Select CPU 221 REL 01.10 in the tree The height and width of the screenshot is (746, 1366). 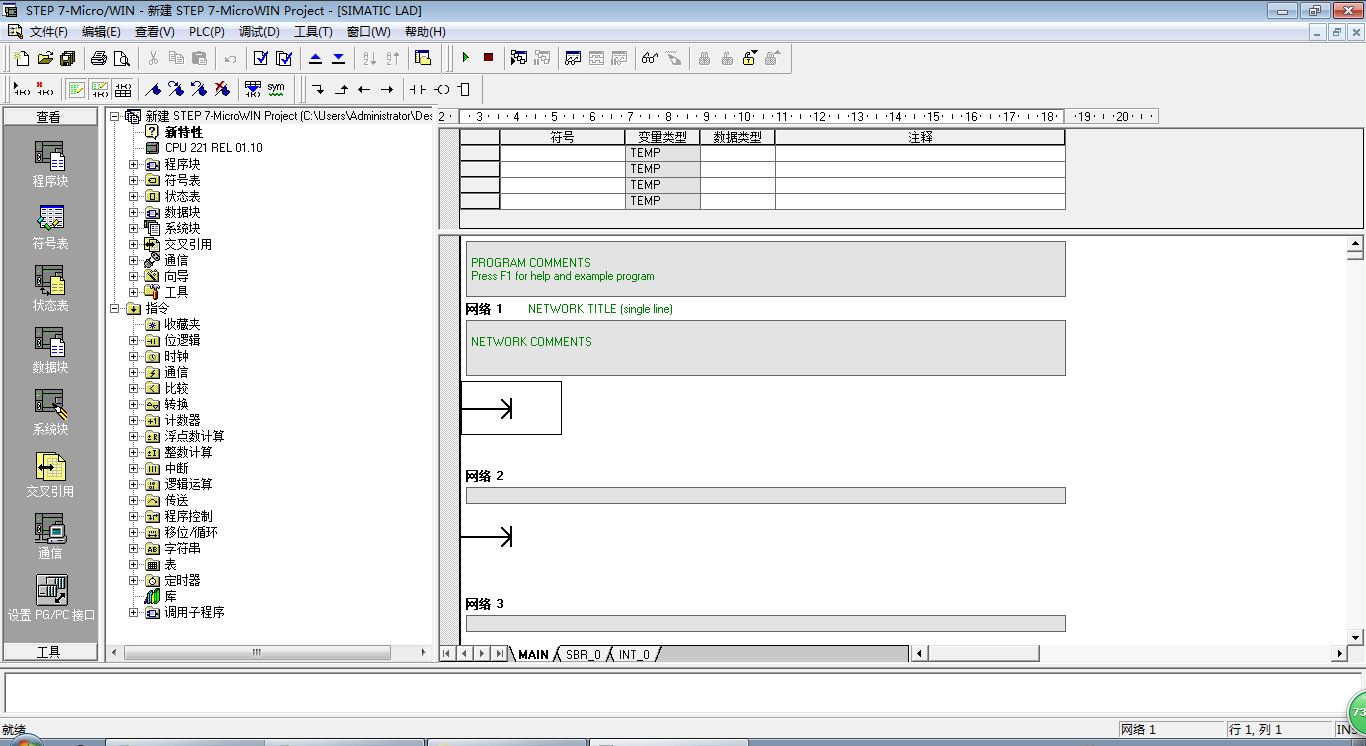pos(213,148)
